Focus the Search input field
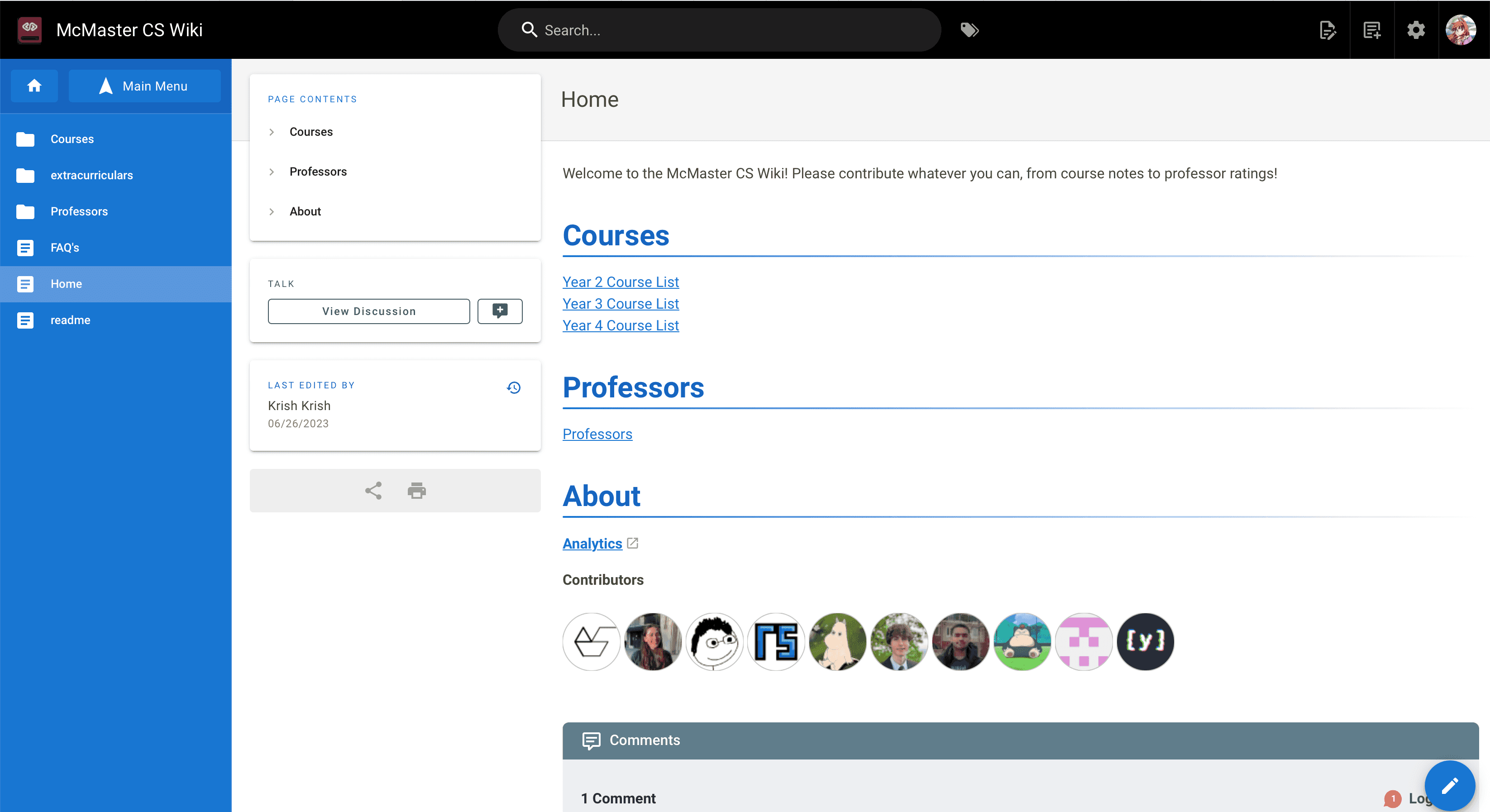The image size is (1490, 812). [x=719, y=29]
